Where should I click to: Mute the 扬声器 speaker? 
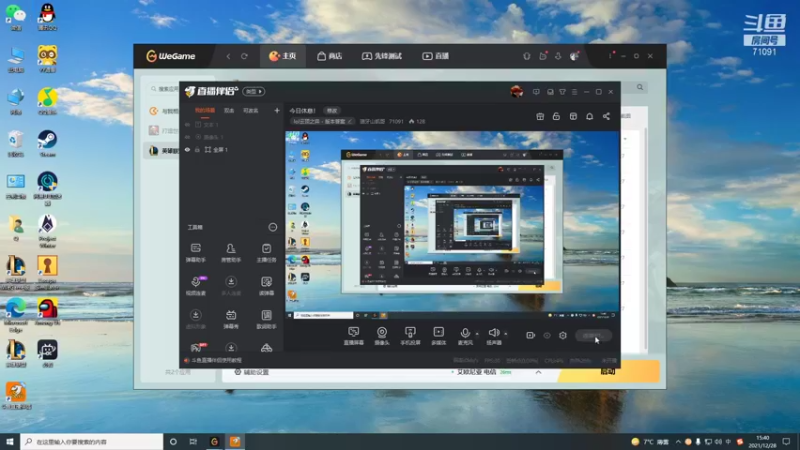click(x=494, y=336)
